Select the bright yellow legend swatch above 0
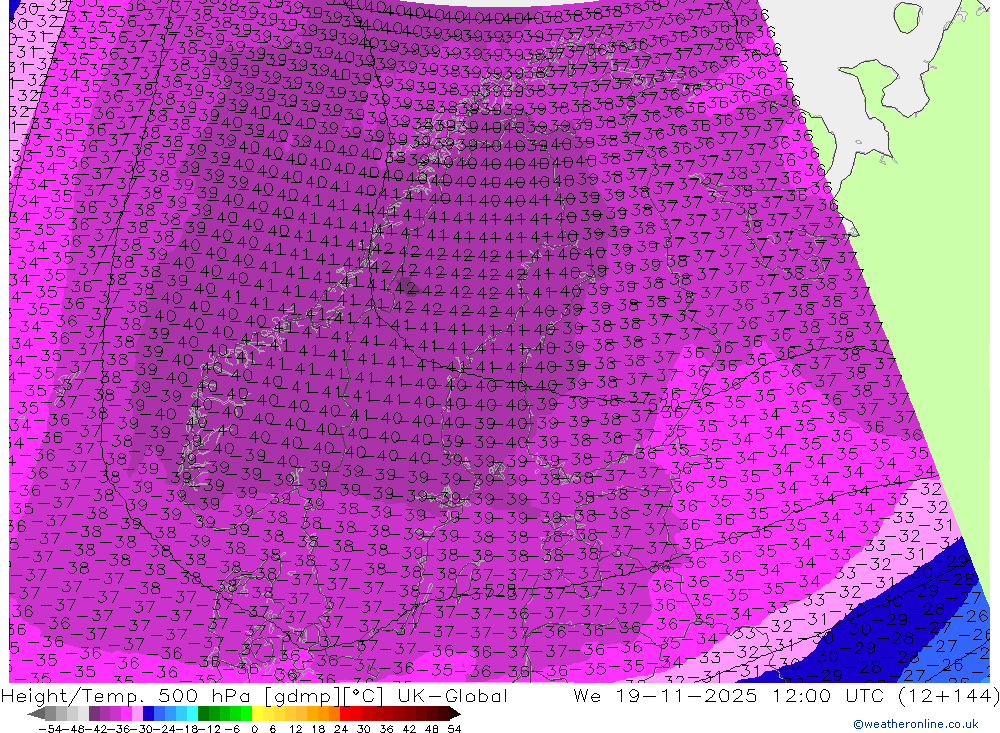The height and width of the screenshot is (733, 1000). click(258, 713)
